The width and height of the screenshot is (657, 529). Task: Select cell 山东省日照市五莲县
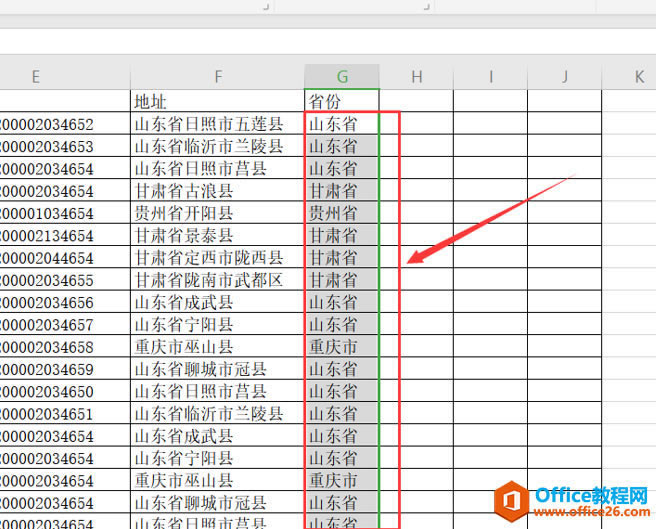tap(217, 124)
